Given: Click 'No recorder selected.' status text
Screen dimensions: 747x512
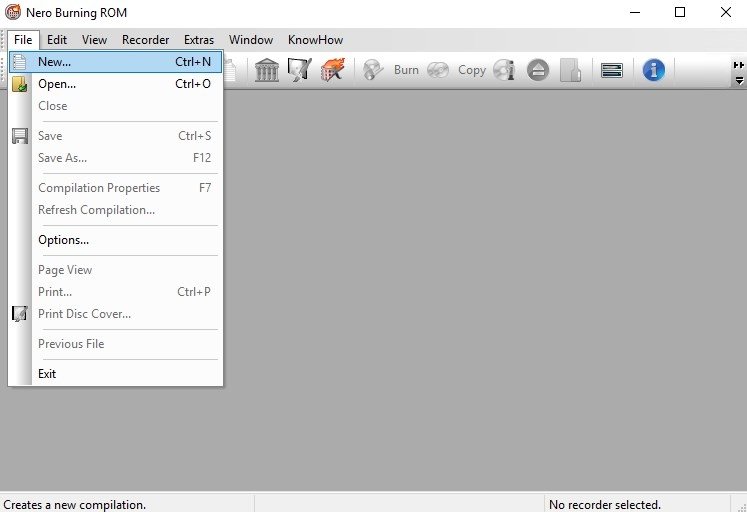Looking at the screenshot, I should (x=605, y=504).
